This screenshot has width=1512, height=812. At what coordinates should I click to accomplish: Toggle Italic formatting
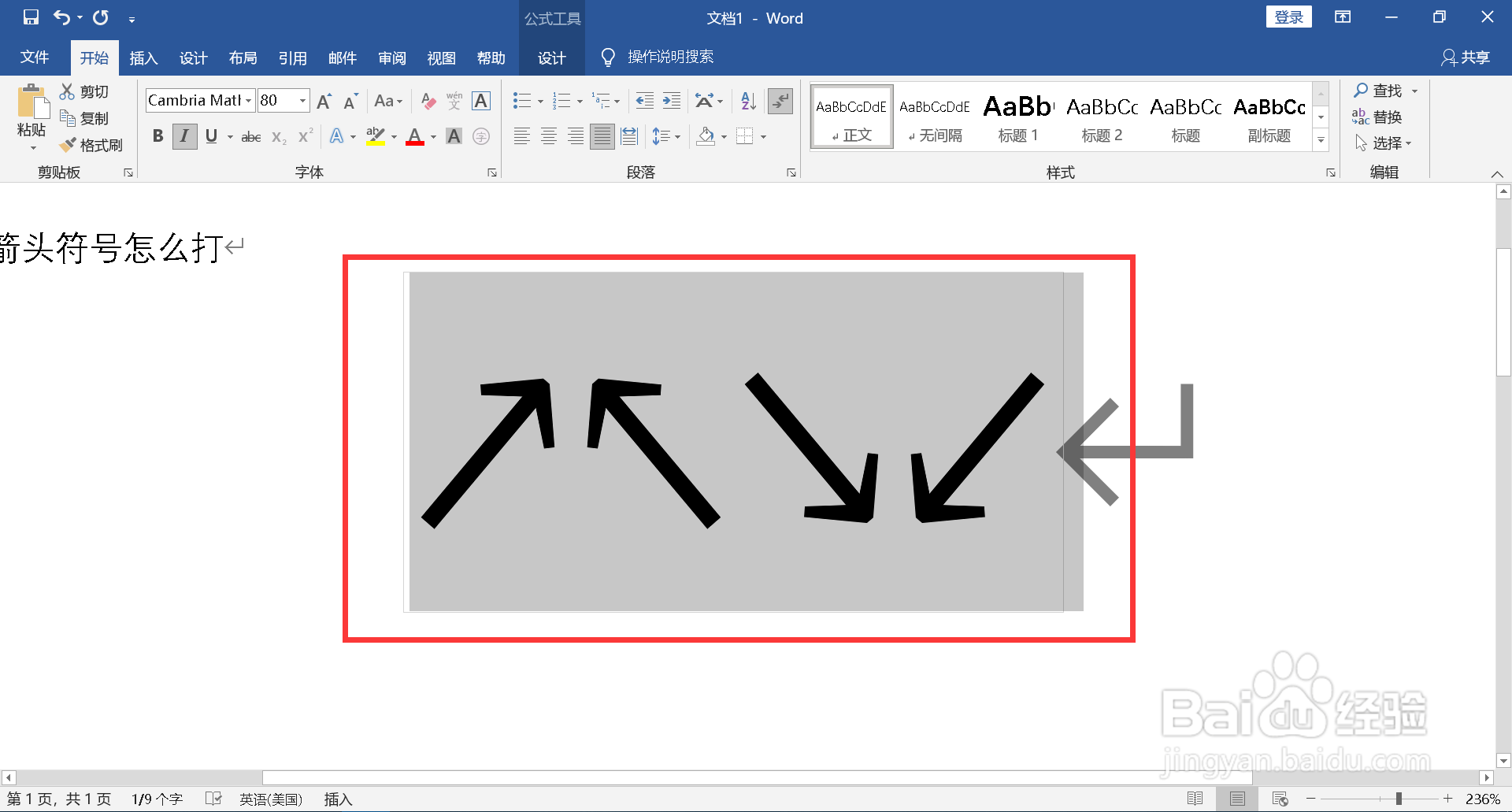click(x=184, y=136)
